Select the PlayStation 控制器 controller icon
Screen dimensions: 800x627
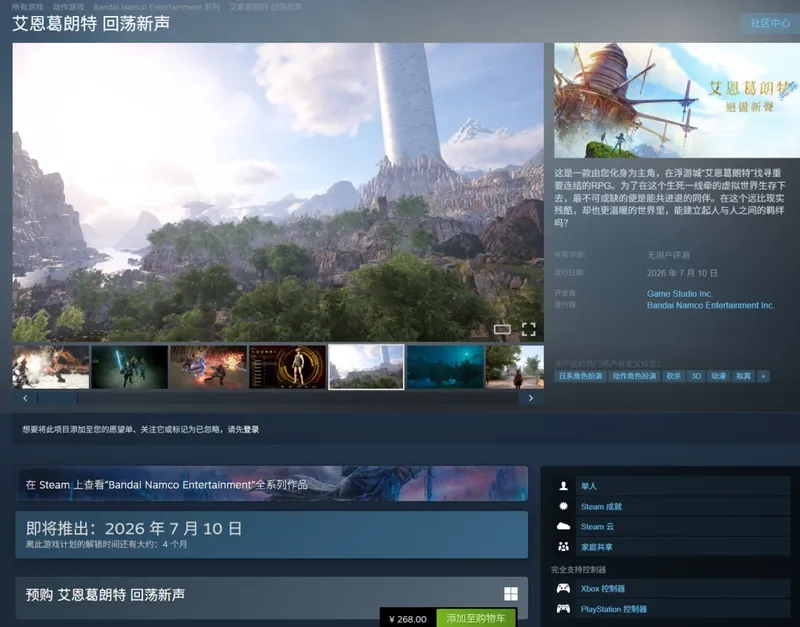click(563, 610)
